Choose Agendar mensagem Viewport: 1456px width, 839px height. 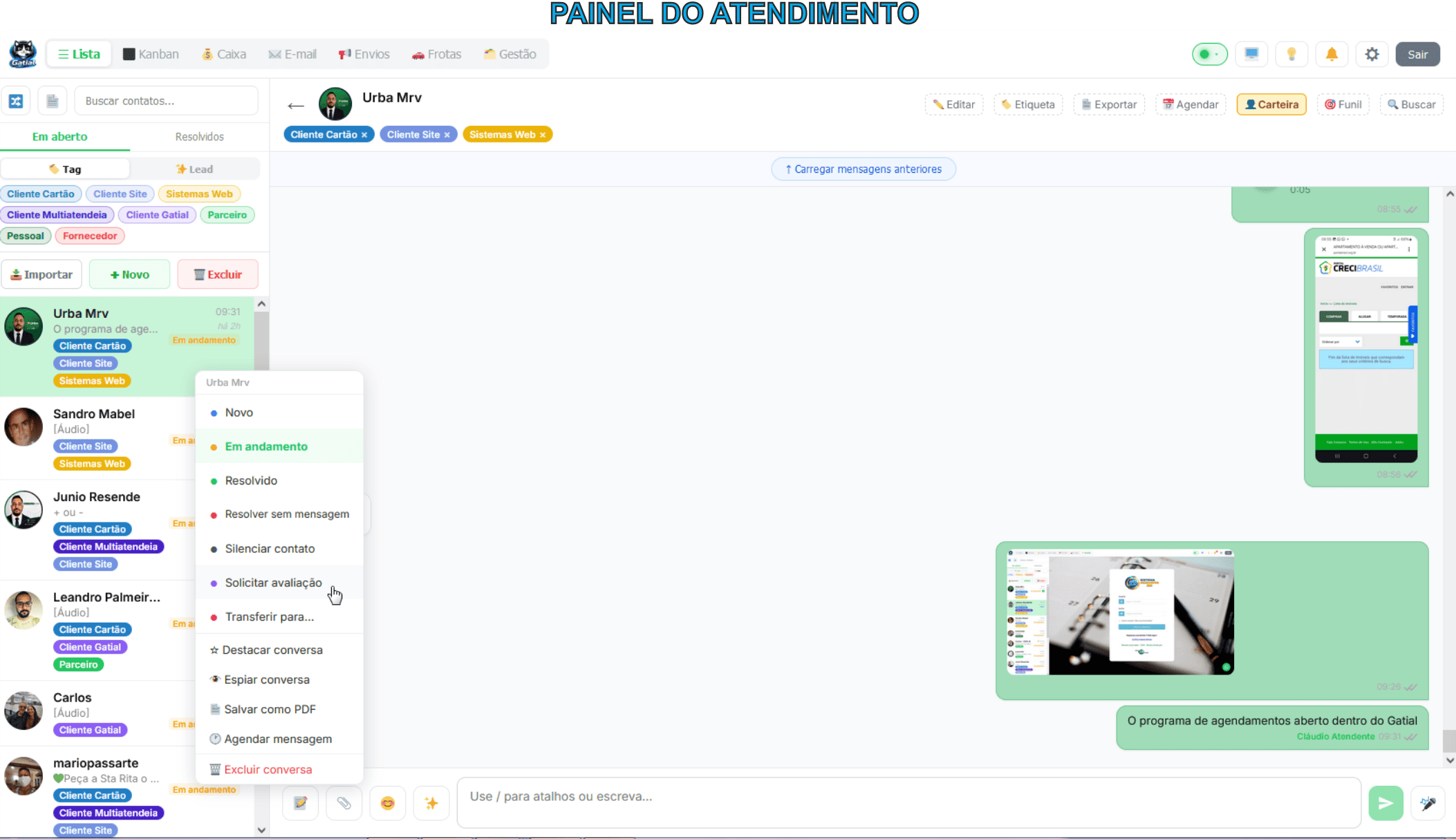(279, 739)
